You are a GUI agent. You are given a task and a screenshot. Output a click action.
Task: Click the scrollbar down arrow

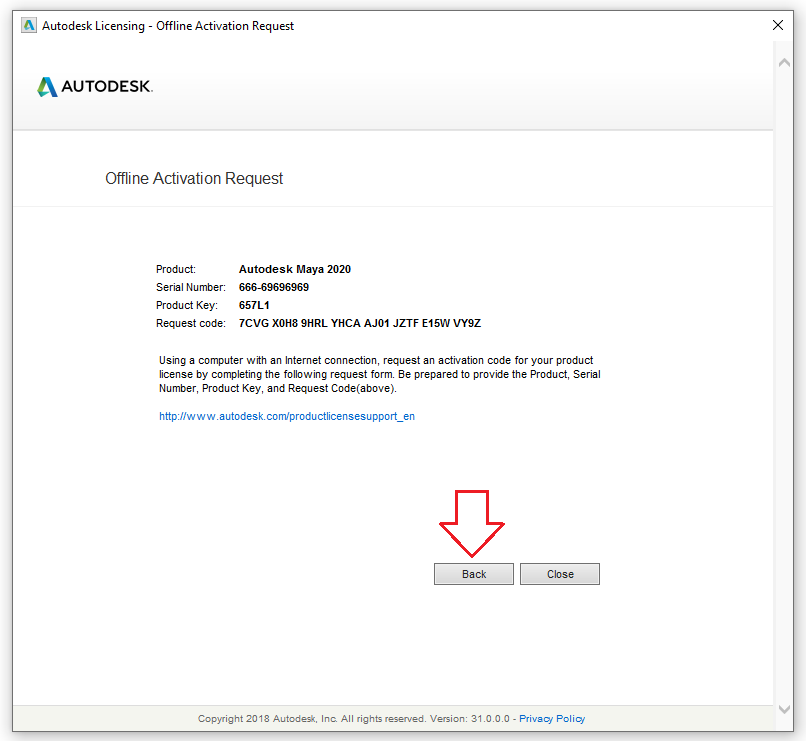tap(785, 708)
